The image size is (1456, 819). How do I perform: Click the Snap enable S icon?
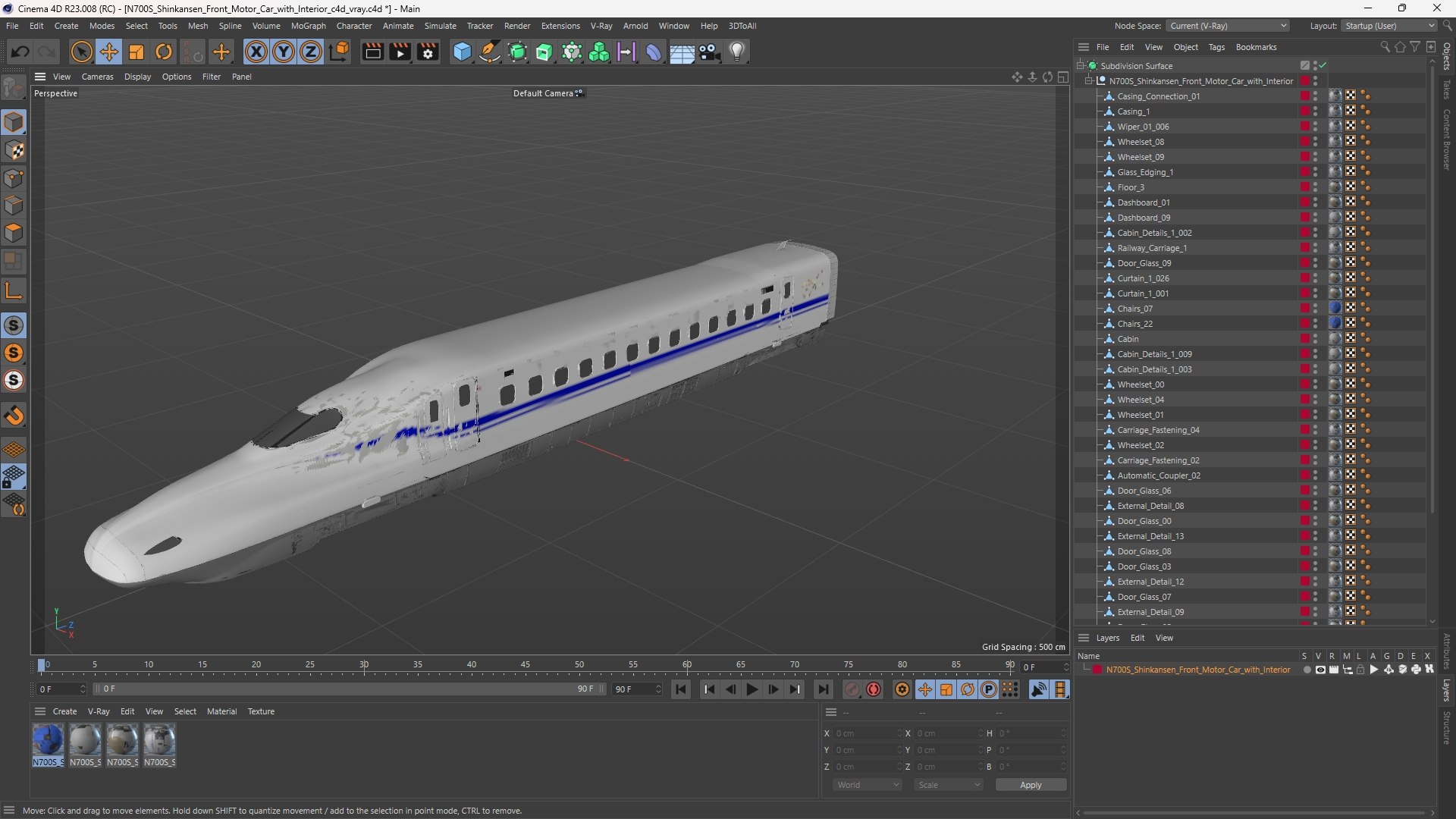14,326
